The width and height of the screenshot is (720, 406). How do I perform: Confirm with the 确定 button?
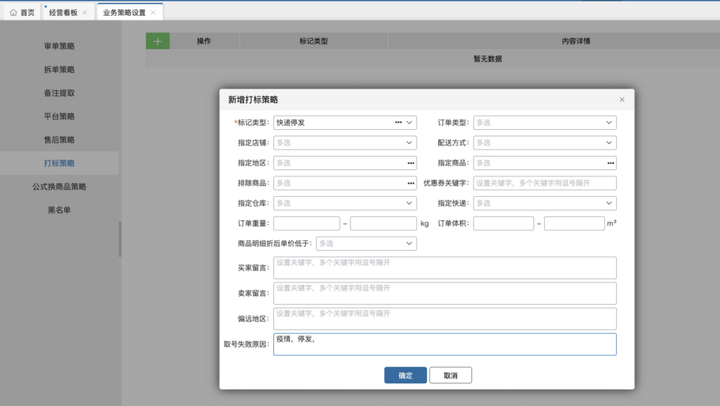(x=405, y=375)
